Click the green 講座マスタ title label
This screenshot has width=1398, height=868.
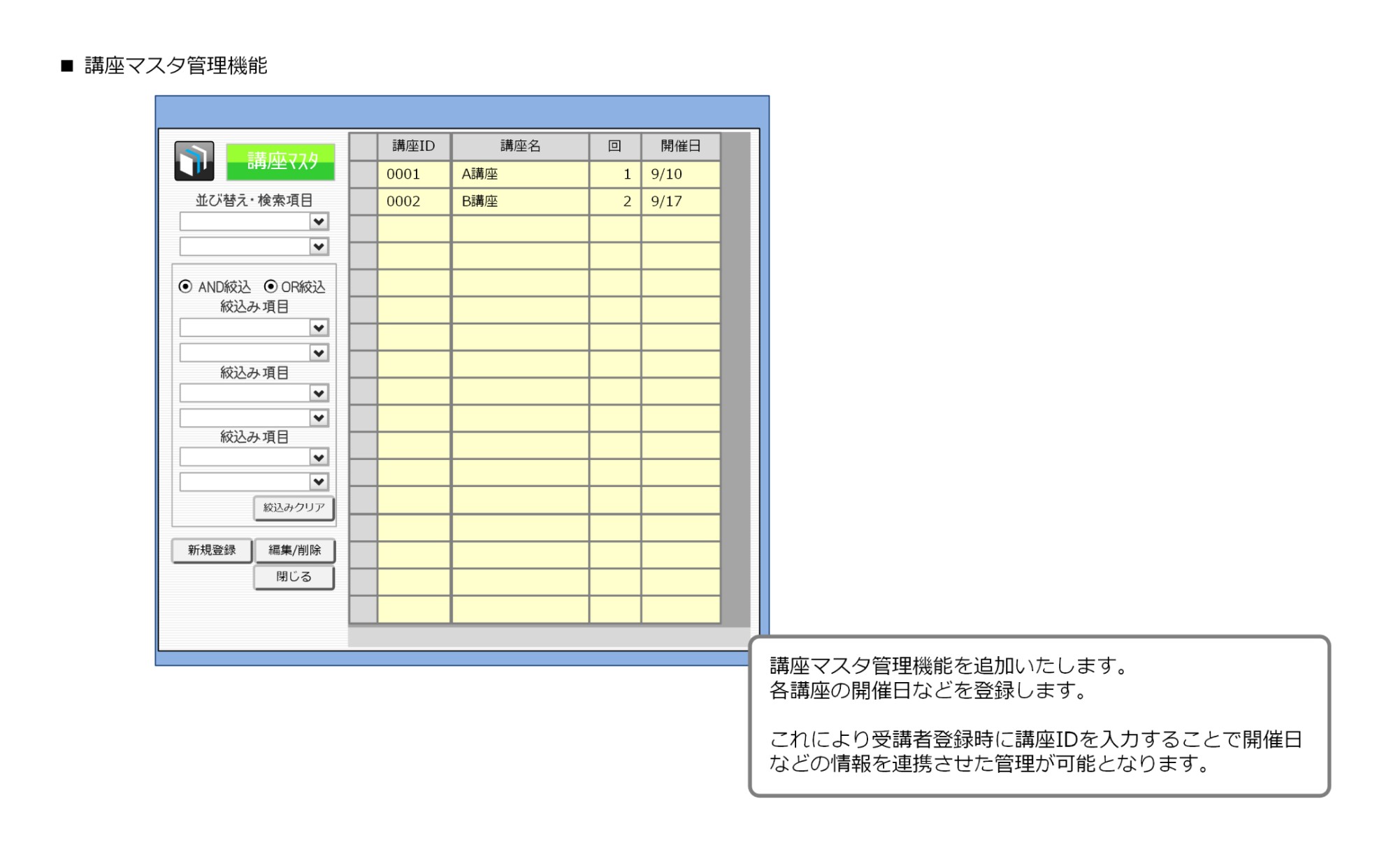pyautogui.click(x=281, y=162)
